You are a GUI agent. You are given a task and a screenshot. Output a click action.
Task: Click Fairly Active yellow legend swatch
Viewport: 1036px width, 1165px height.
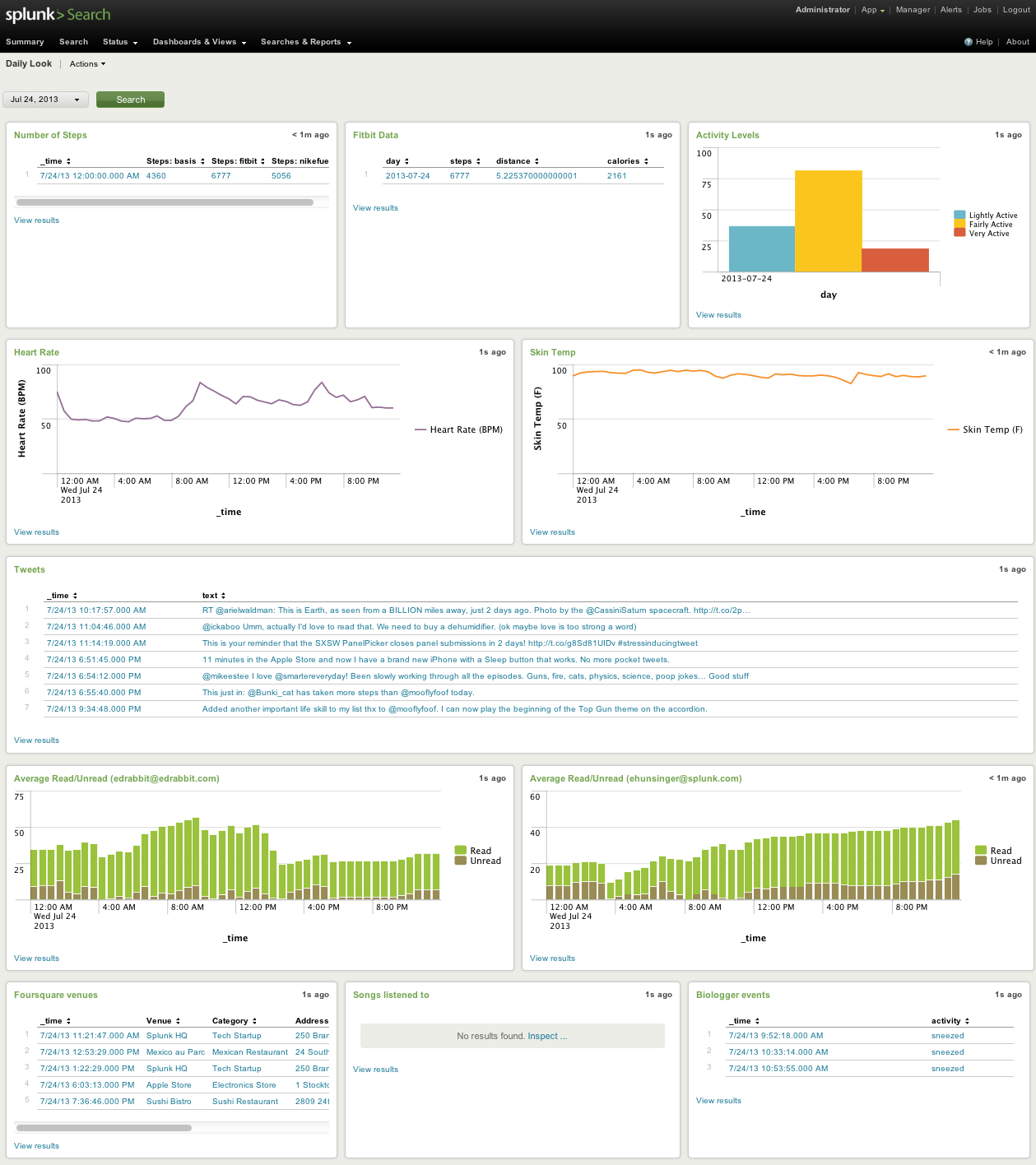(x=959, y=225)
